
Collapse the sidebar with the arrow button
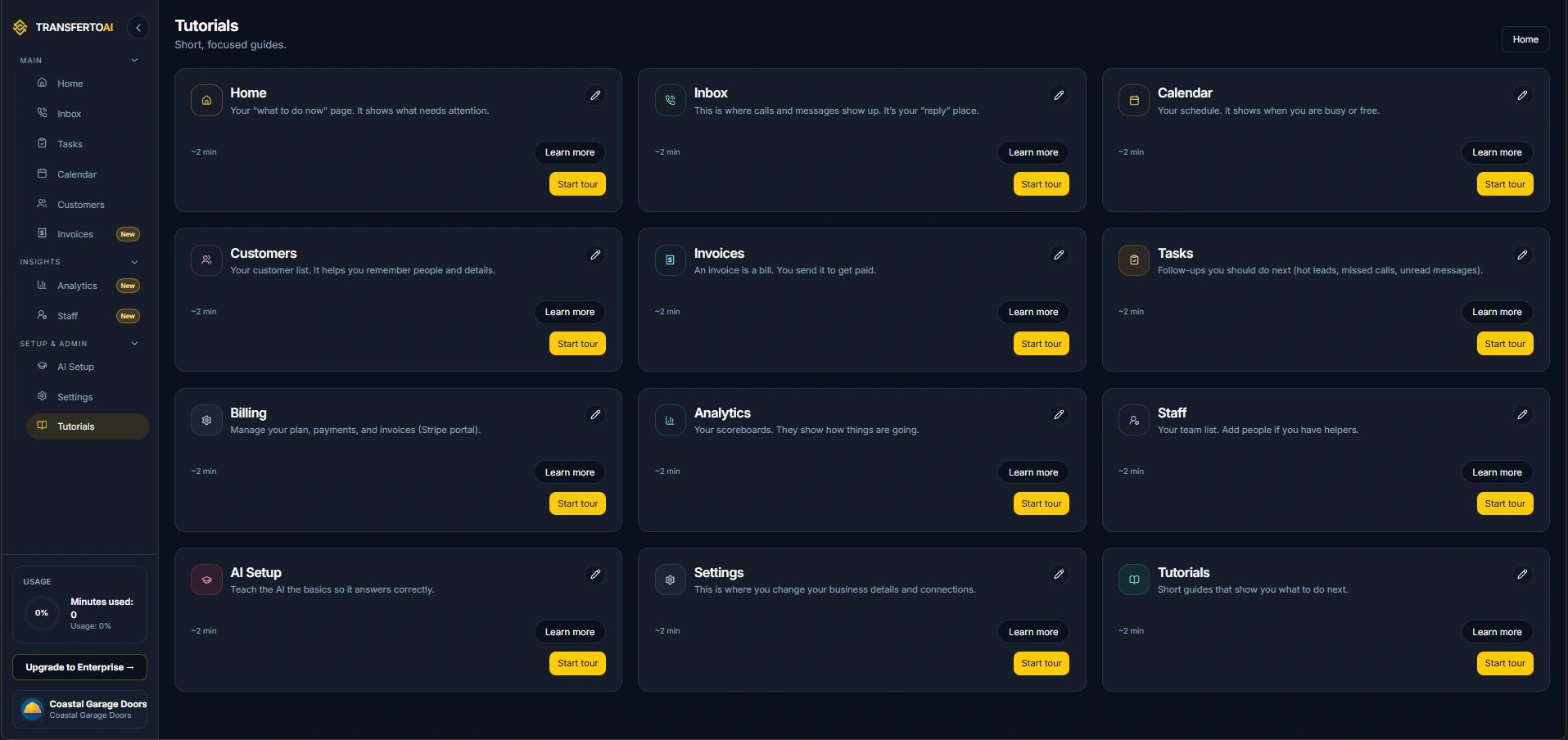pyautogui.click(x=138, y=28)
